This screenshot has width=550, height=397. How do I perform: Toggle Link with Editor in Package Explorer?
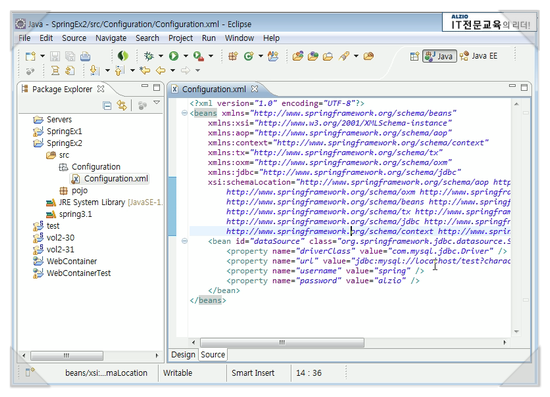click(122, 105)
